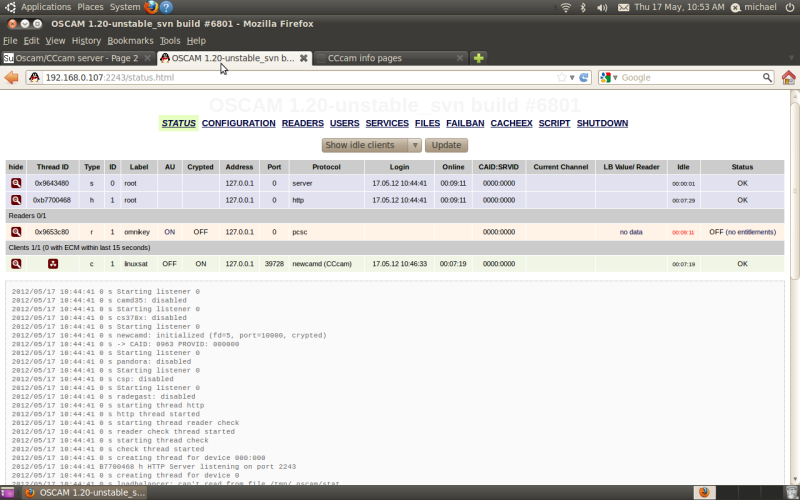Screen dimensions: 800x500
Task: Click the clock date Thu 17 May
Action: click(679, 7)
